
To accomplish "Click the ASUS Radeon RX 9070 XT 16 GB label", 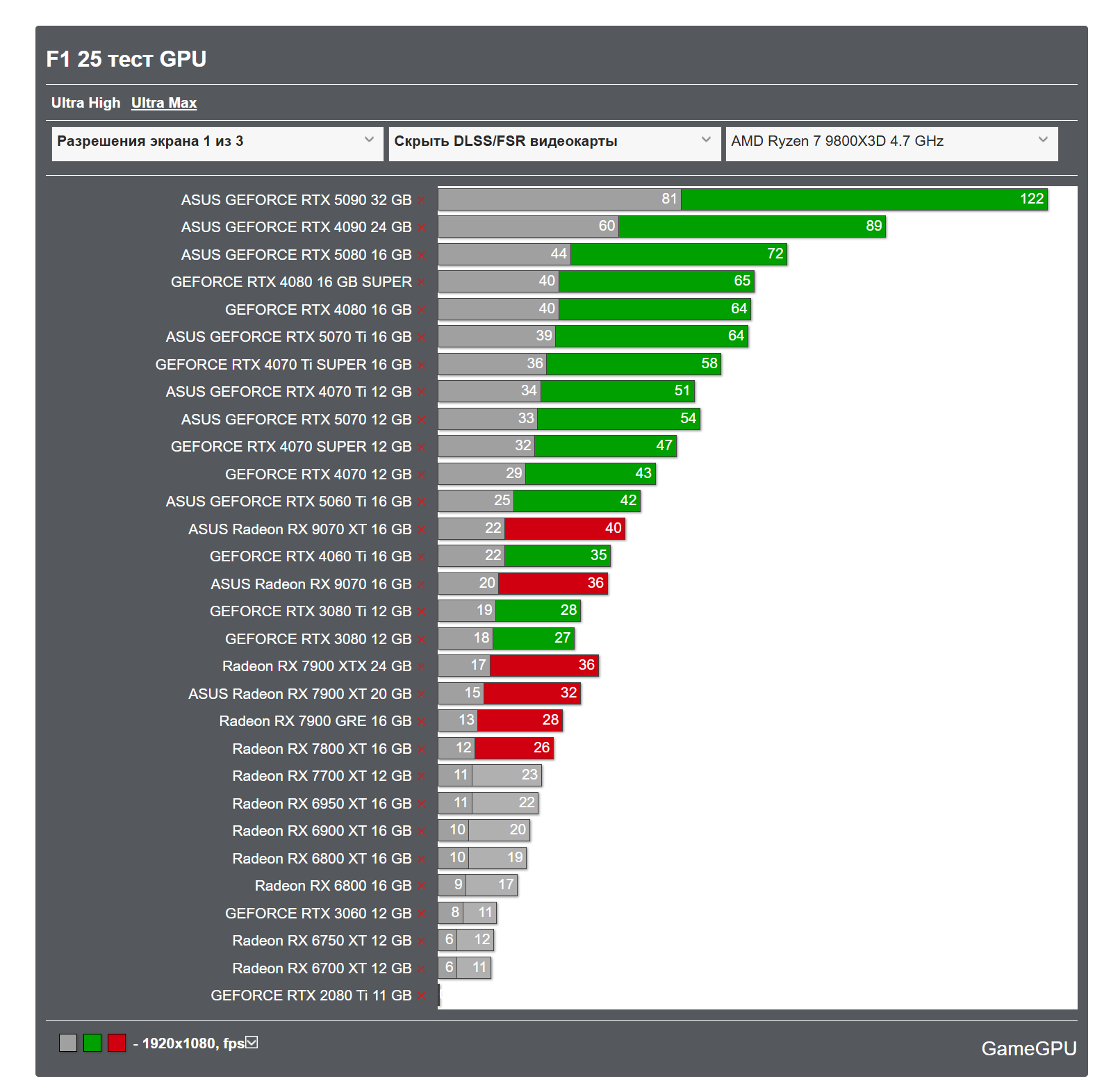I will coord(300,529).
